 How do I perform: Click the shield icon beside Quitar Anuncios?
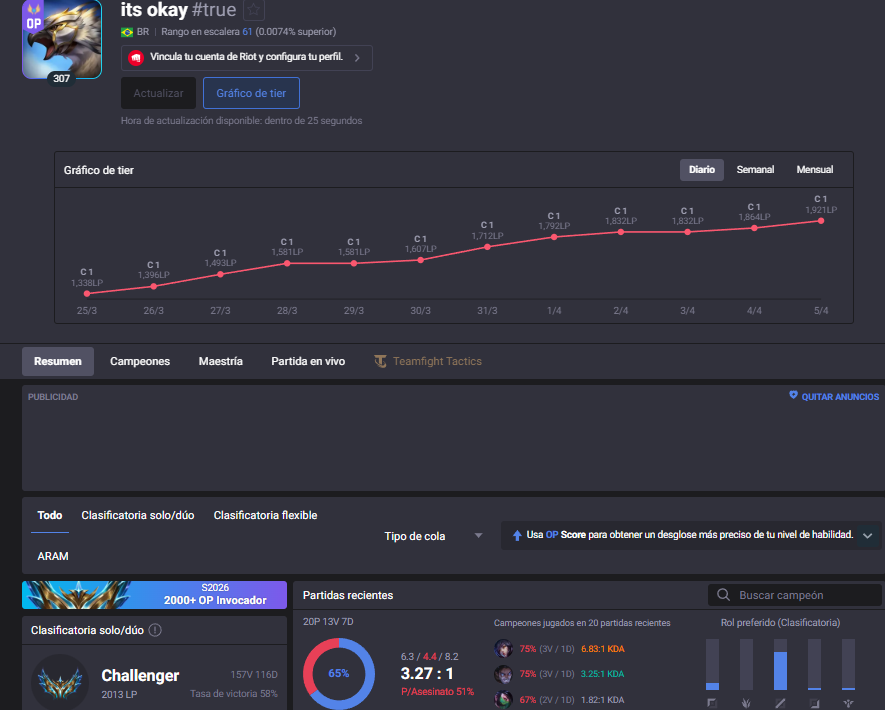point(794,396)
